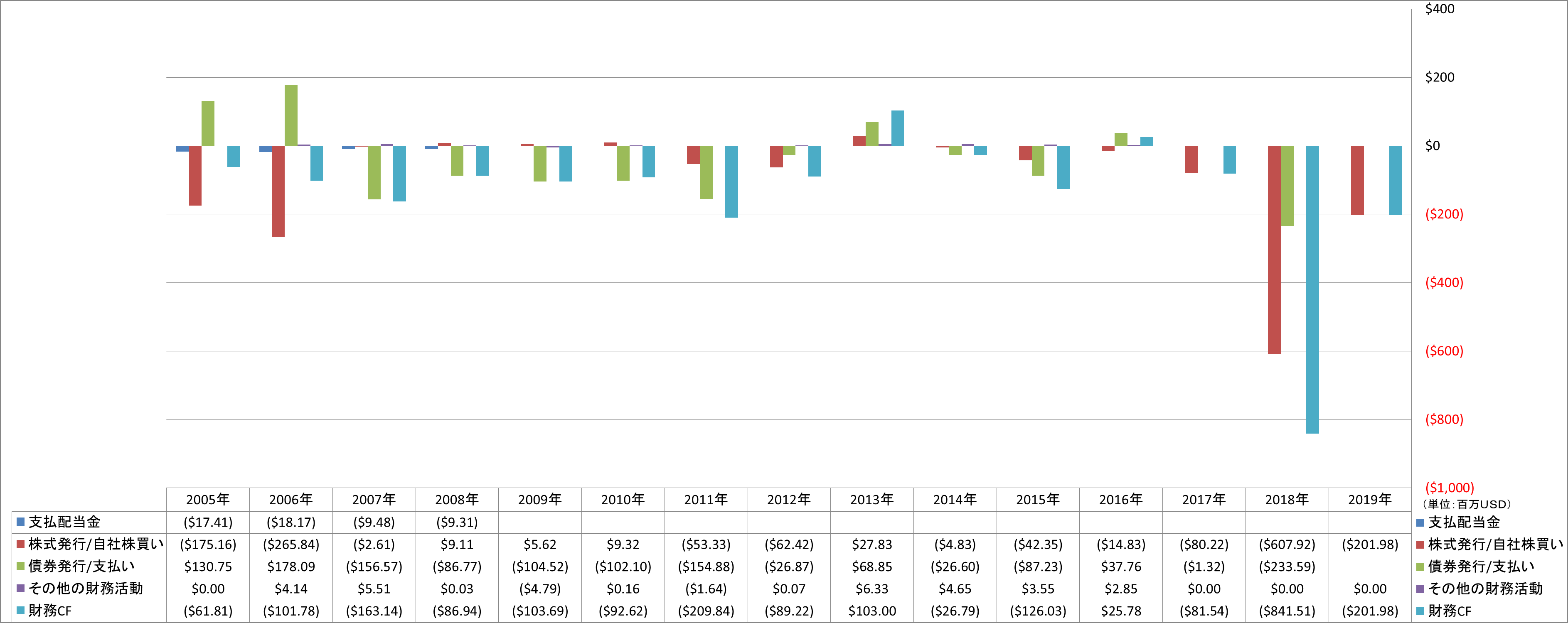Select the 財務CF entry in the legend under the unit label
This screenshot has width=1568, height=623.
coord(1444,611)
